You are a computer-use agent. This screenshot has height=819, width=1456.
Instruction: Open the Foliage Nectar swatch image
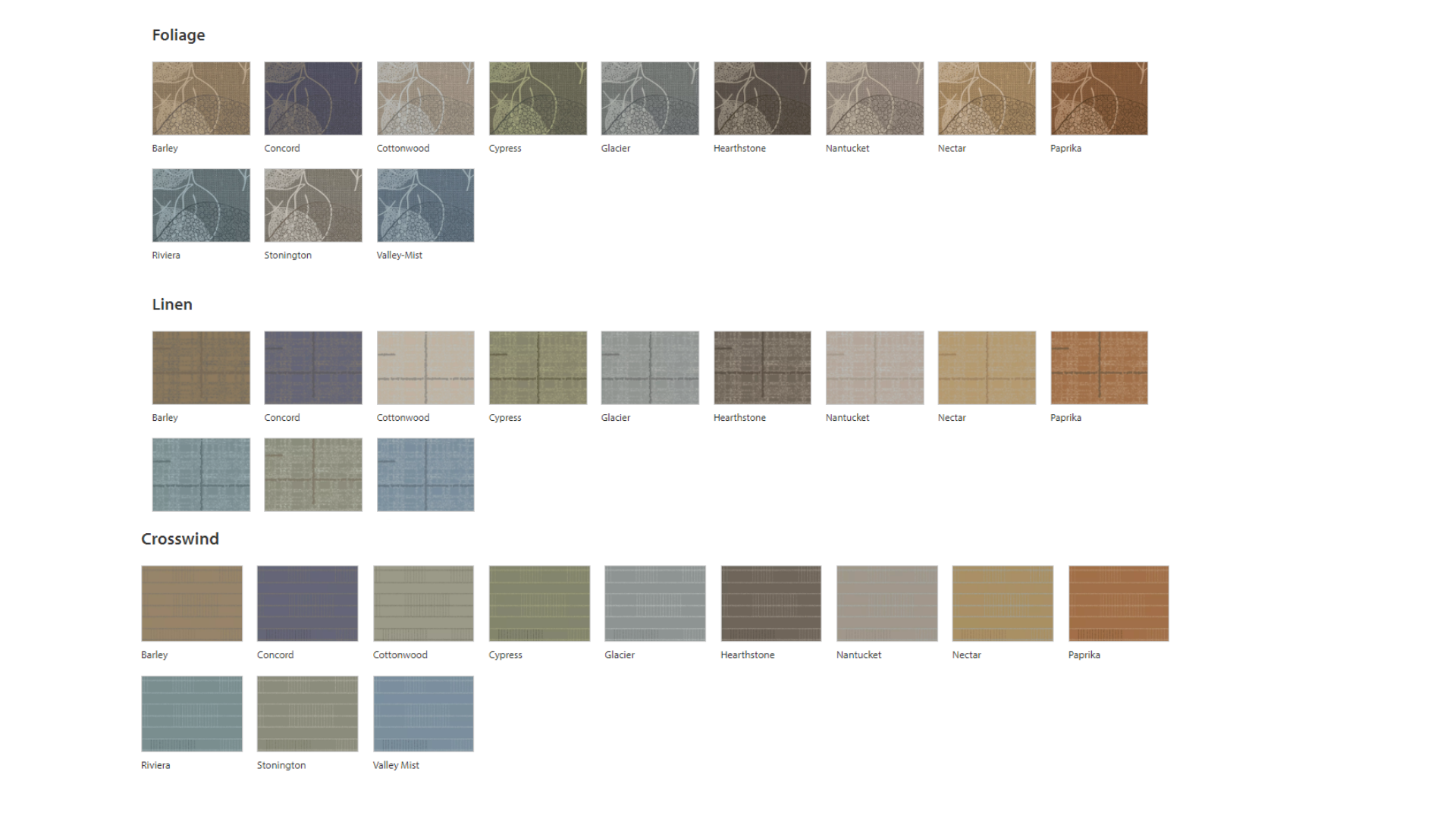pos(987,99)
